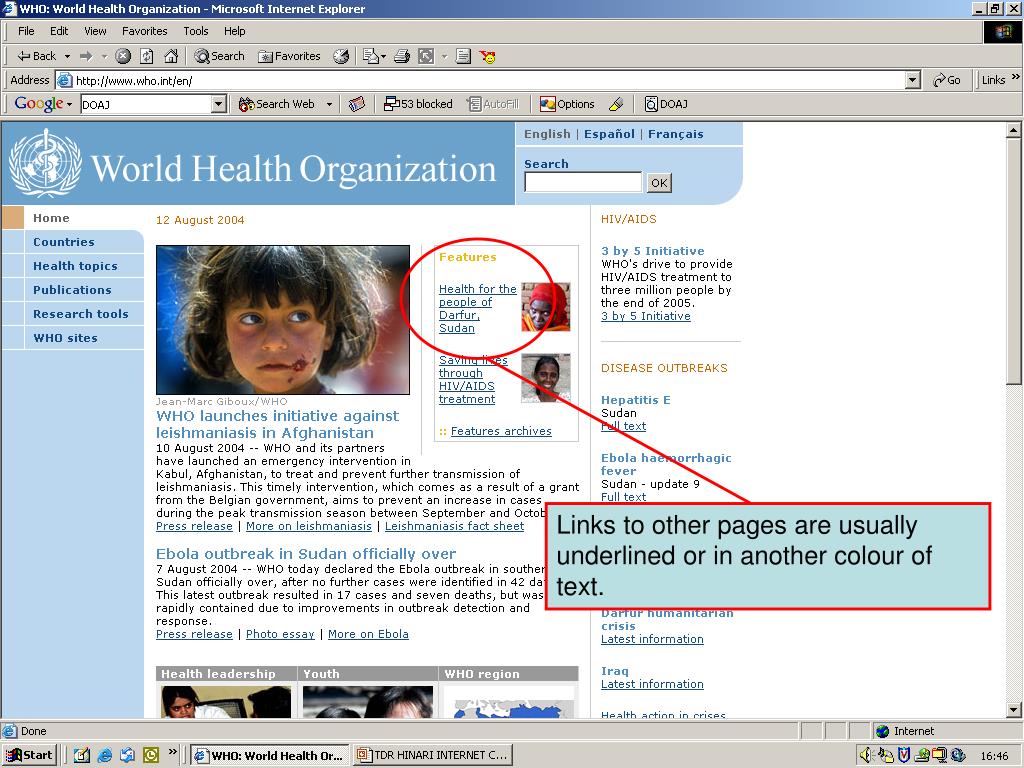Select Publications in the left navigation
This screenshot has height=768, width=1024.
click(x=72, y=290)
